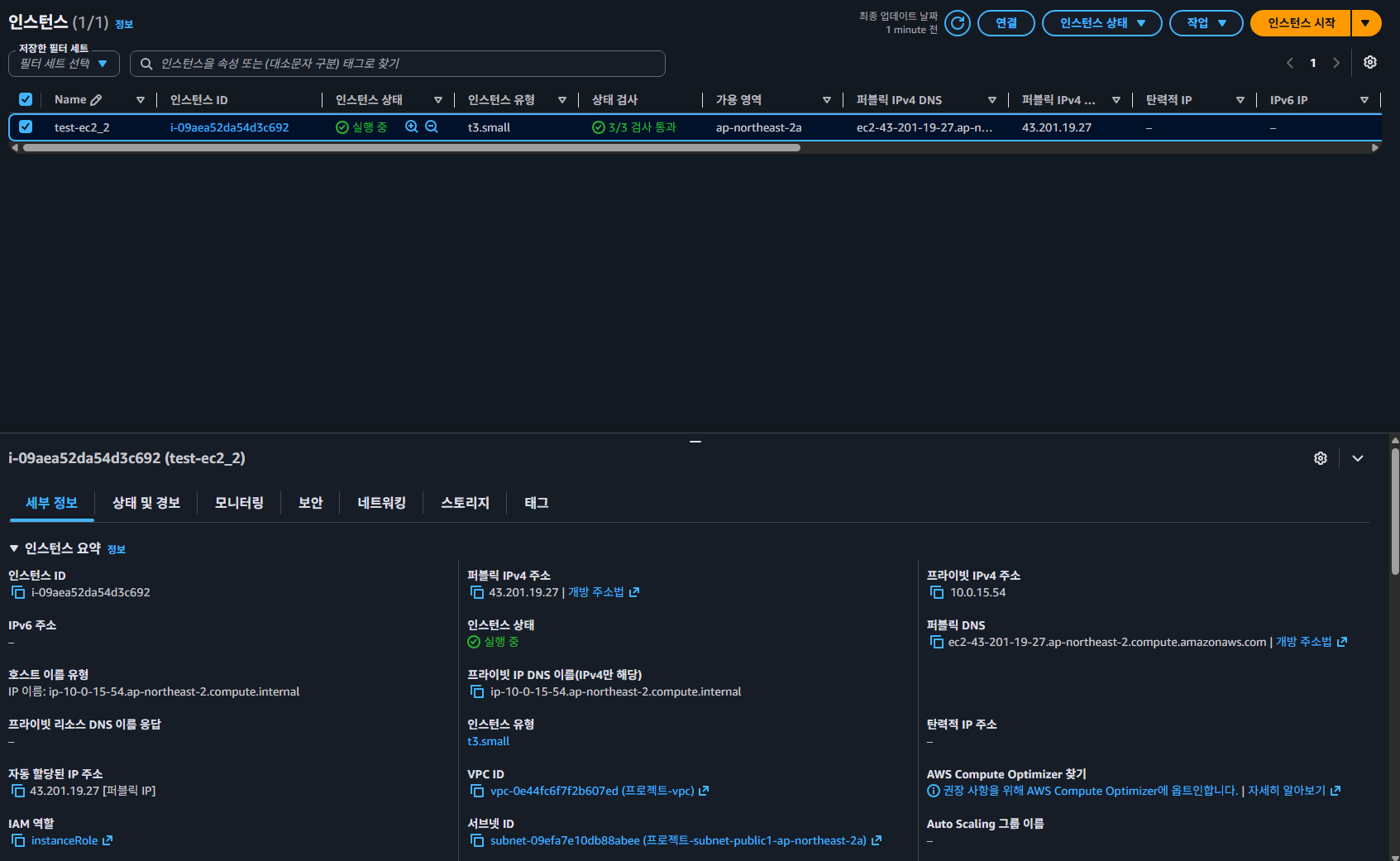Copy auto-assigned IP address 43.201.19.27
This screenshot has height=861, width=1400.
18,791
